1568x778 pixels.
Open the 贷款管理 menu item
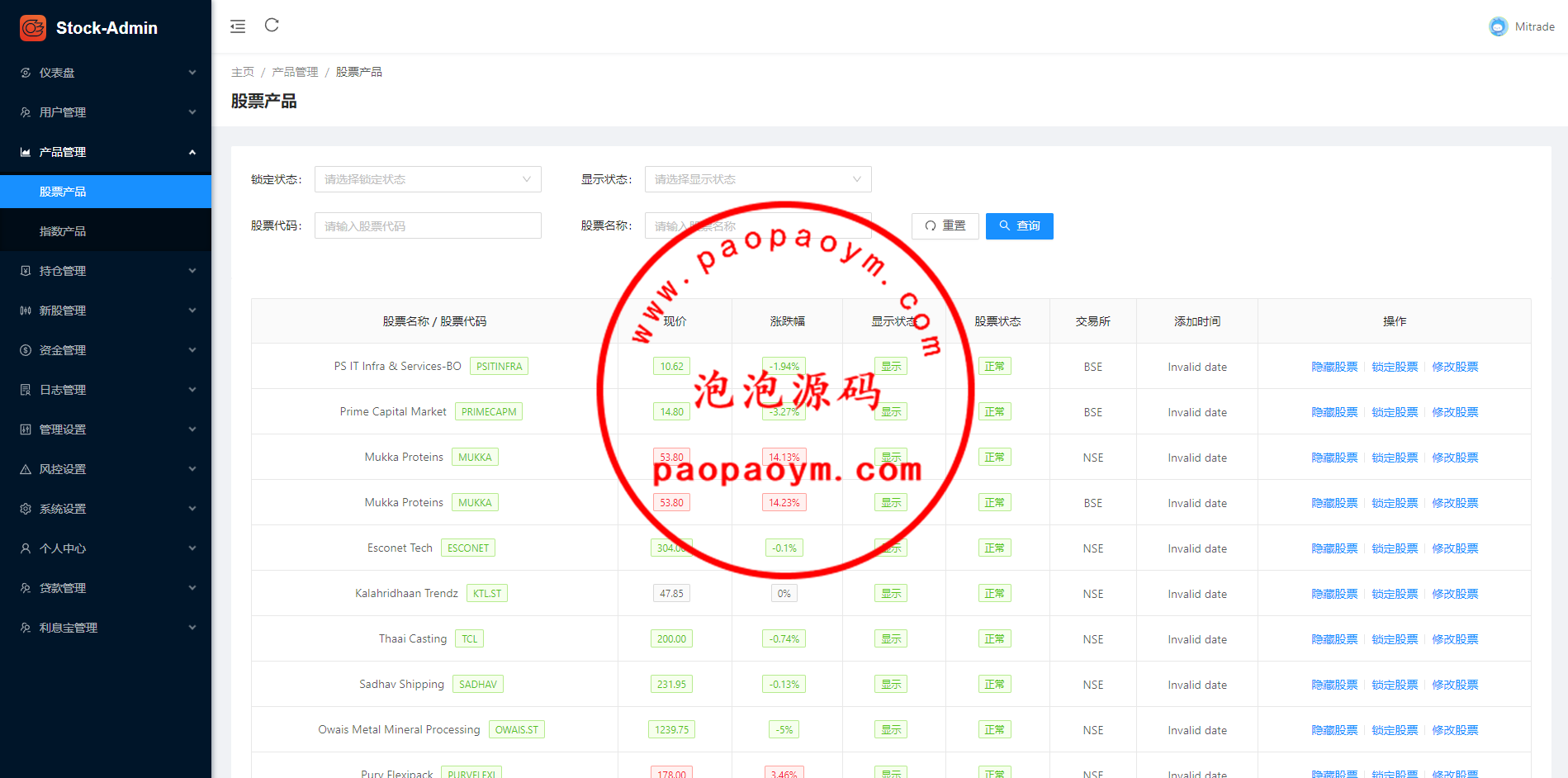click(106, 588)
